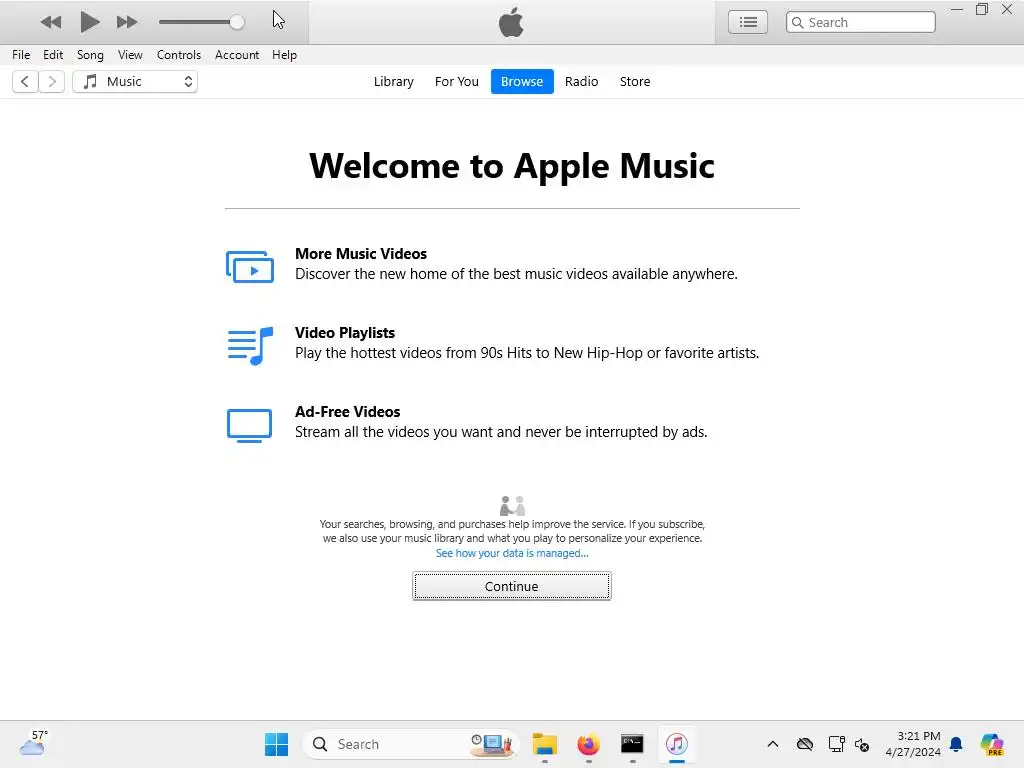
Task: Open File Explorer from the taskbar
Action: (x=545, y=744)
